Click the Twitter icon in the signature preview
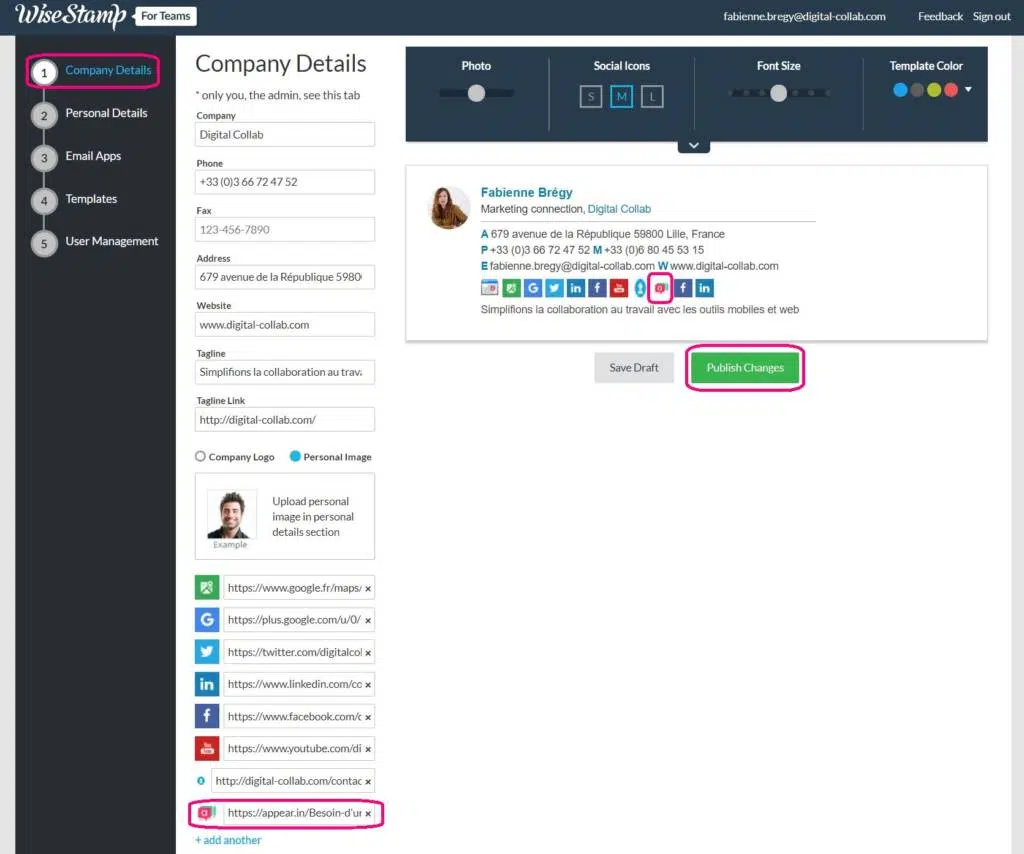The width and height of the screenshot is (1024, 854). (554, 288)
